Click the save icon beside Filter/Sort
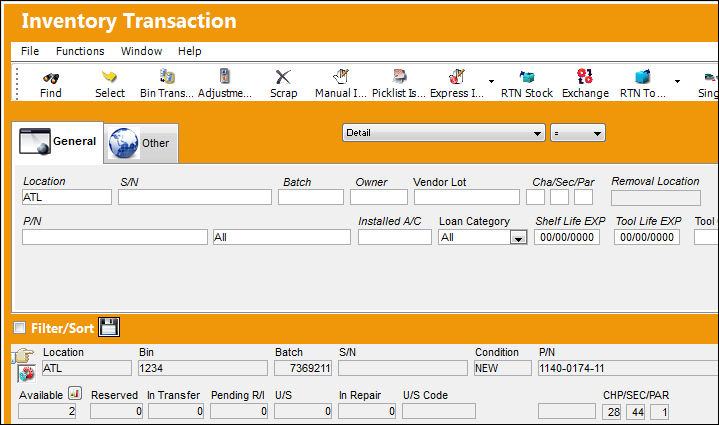This screenshot has width=719, height=425. (109, 327)
